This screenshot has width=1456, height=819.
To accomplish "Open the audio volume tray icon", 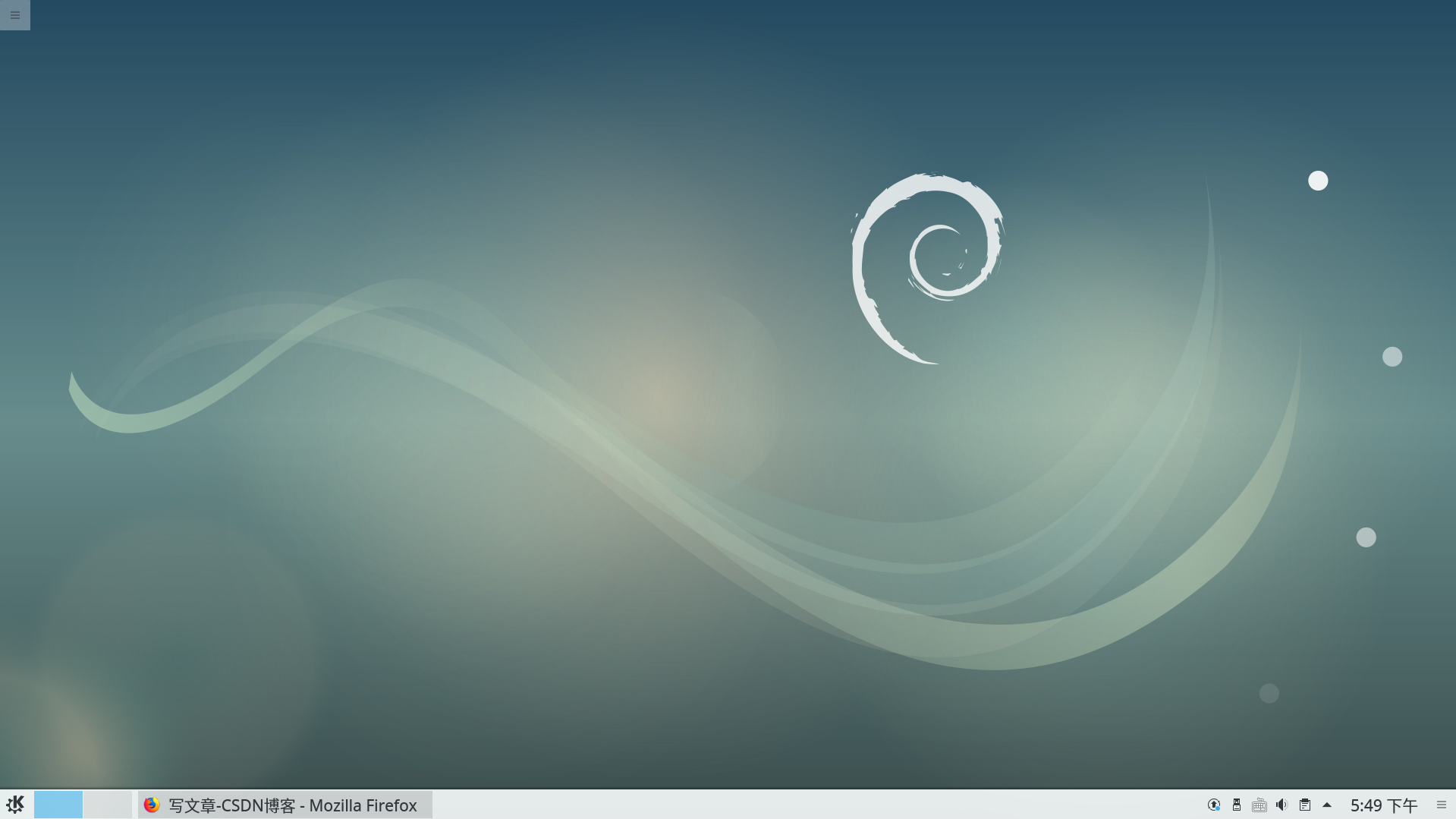I will click(1282, 805).
